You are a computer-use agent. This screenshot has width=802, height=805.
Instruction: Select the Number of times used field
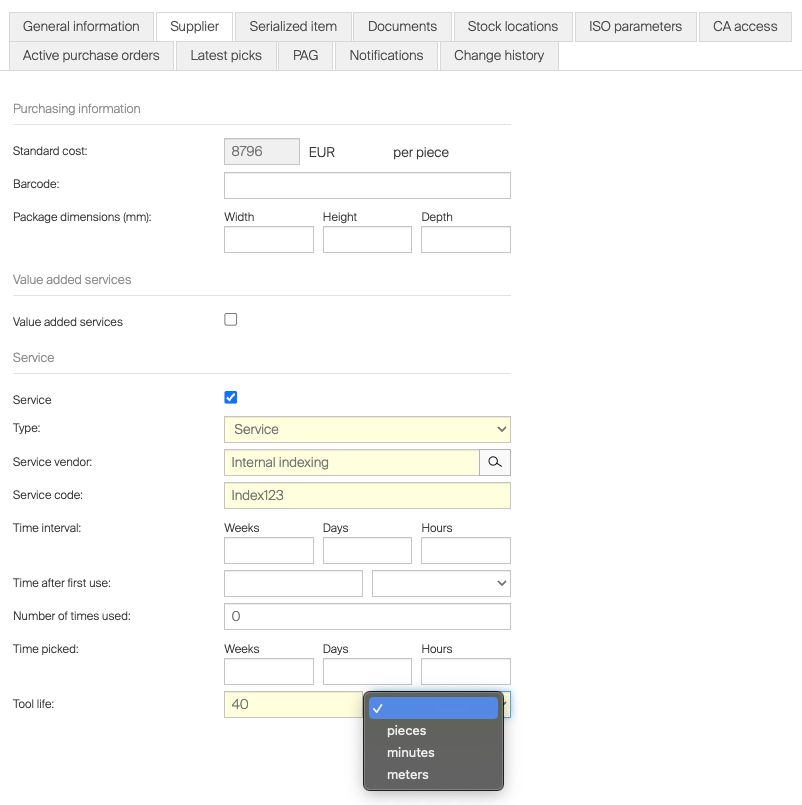(x=367, y=616)
